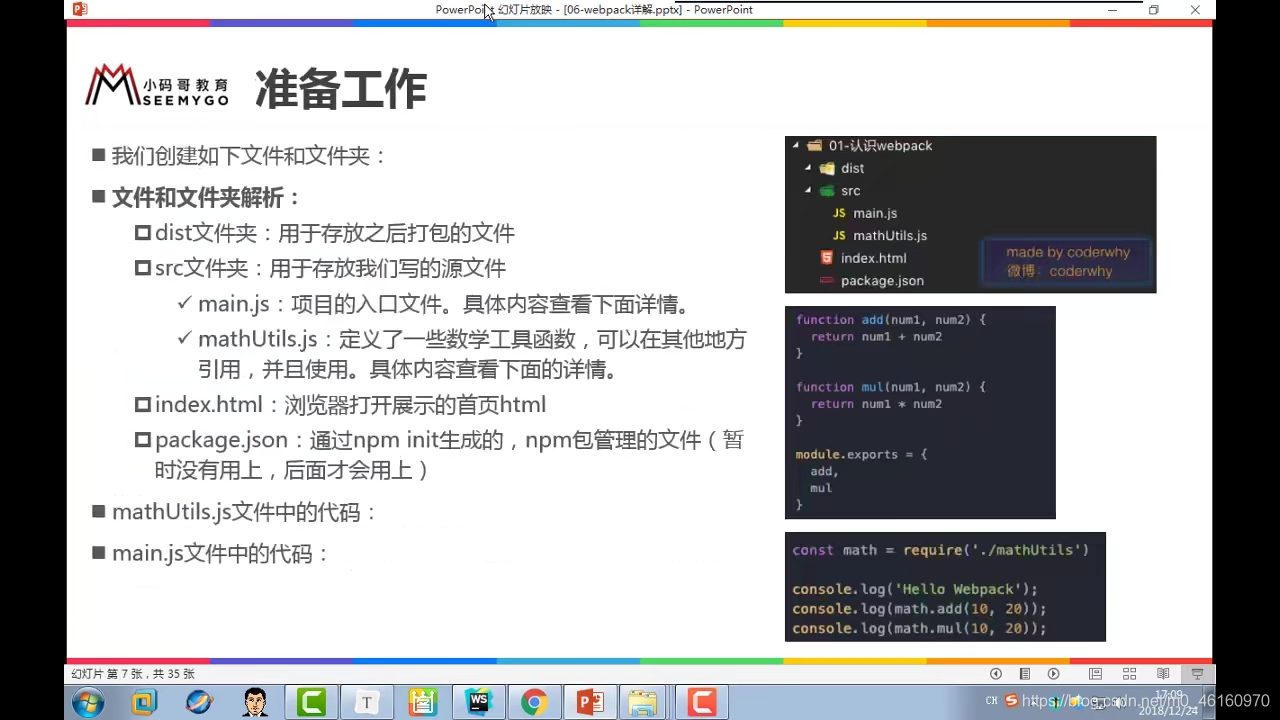Click the bullet 我们创建如下文件和文件夹
This screenshot has height=720, width=1280.
(249, 156)
